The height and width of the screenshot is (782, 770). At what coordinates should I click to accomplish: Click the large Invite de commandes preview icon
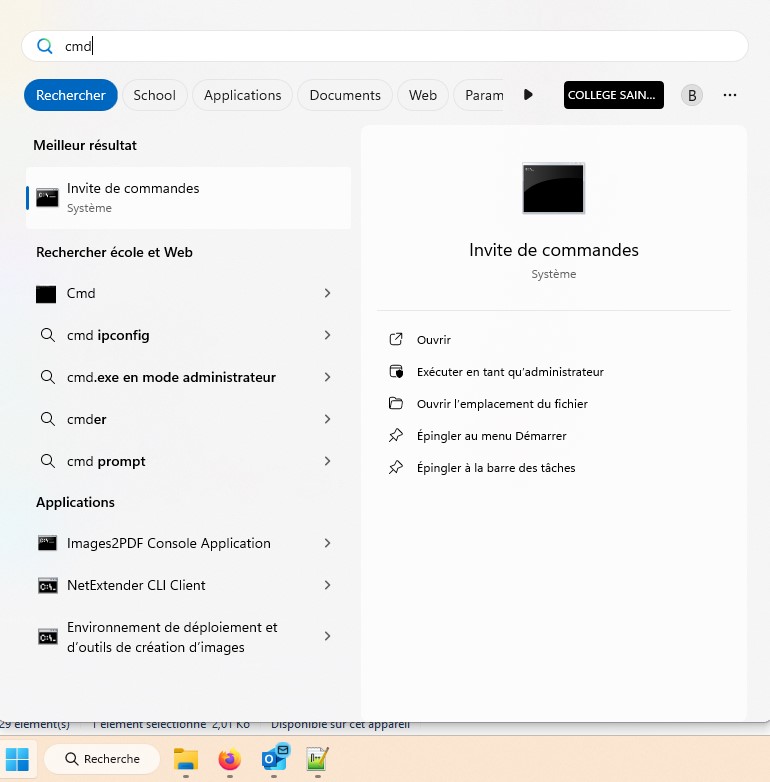553,189
